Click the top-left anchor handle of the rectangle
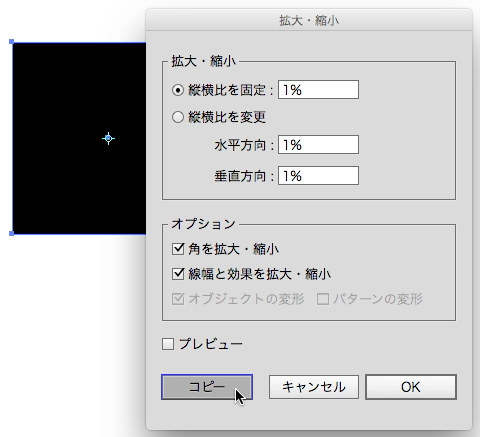Image resolution: width=480 pixels, height=437 pixels. (12, 42)
